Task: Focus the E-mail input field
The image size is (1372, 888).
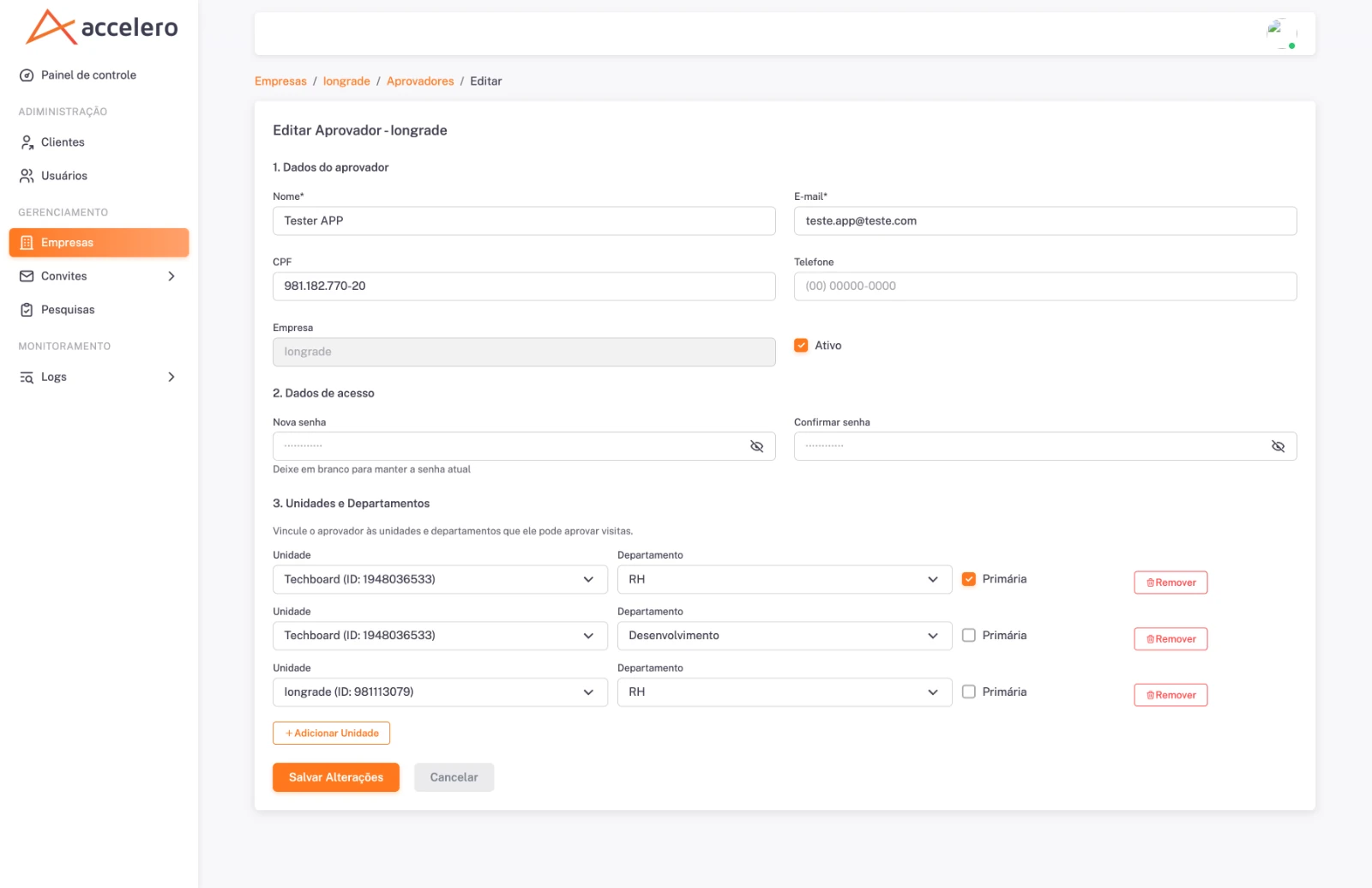Action: [x=1045, y=221]
